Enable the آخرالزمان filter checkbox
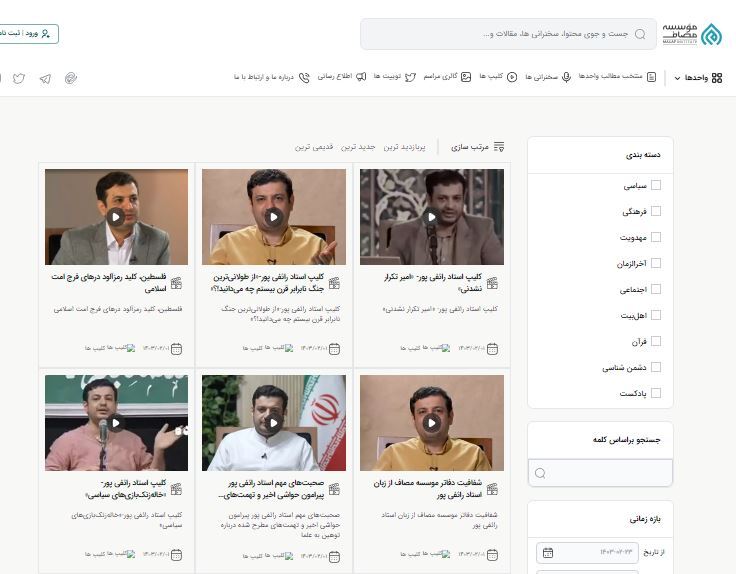Image resolution: width=736 pixels, height=574 pixels. tap(656, 263)
